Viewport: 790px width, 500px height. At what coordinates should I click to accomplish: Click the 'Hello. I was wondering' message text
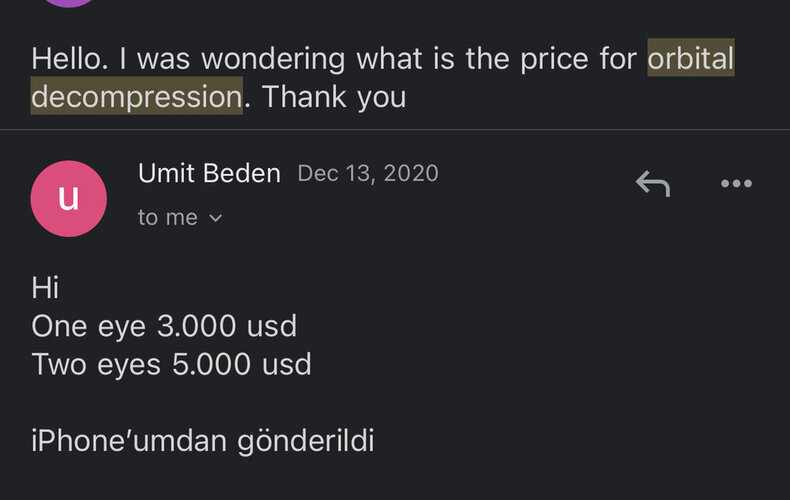(187, 58)
